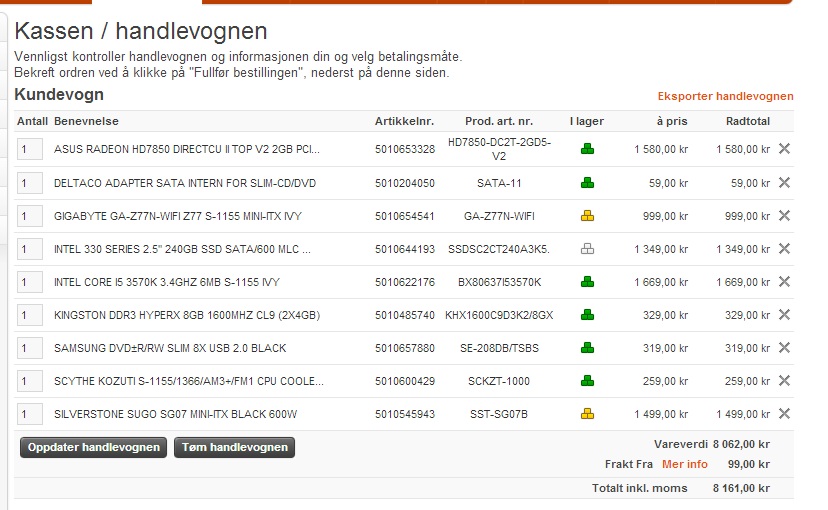Select total 8 161,00 kr
This screenshot has height=510, width=828.
741,488
